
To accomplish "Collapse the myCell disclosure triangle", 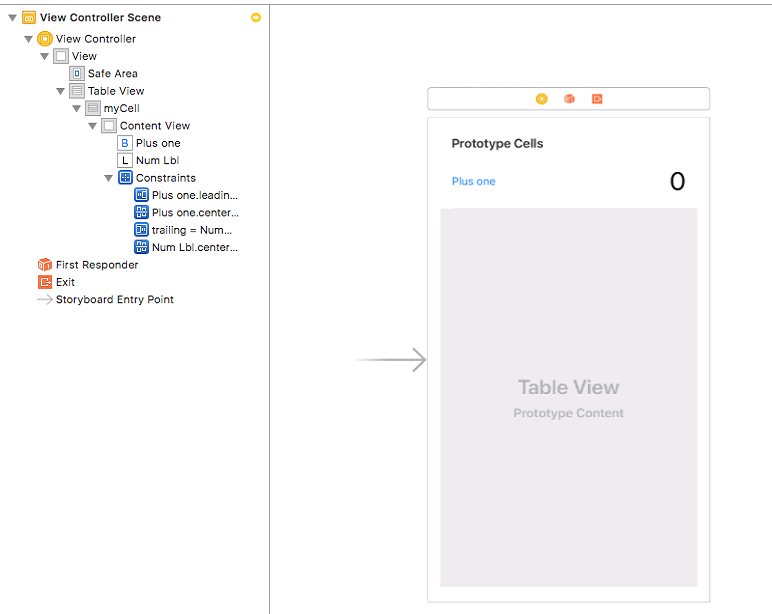I will coord(77,109).
